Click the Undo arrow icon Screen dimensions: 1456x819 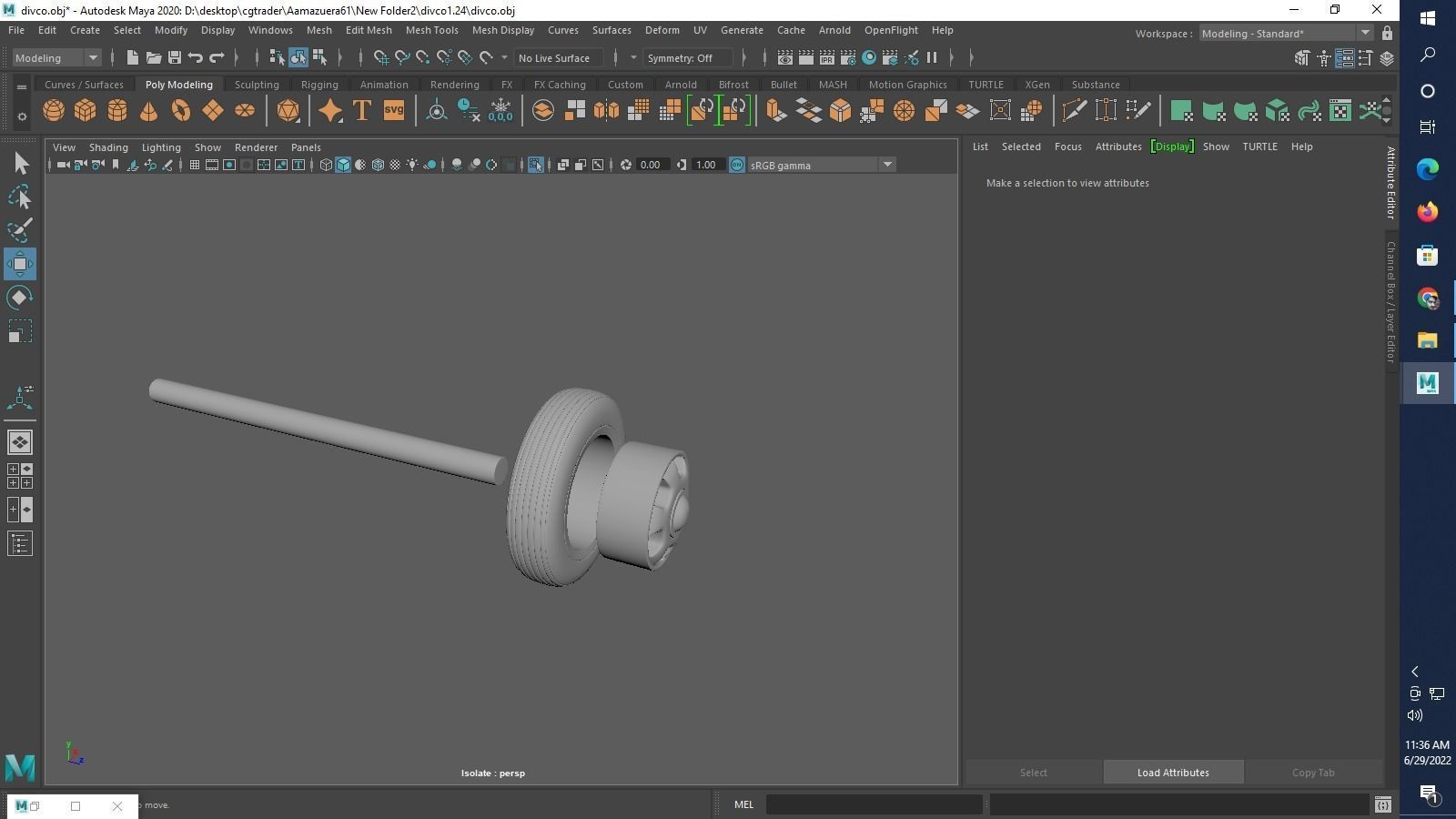[196, 58]
